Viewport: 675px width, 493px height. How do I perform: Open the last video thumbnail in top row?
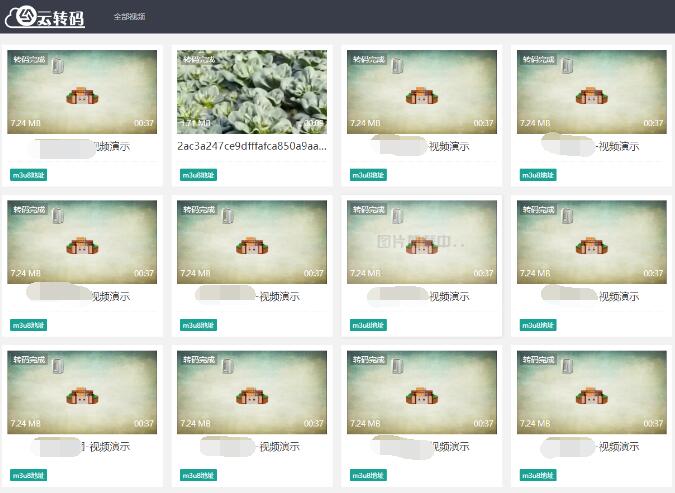click(x=590, y=91)
